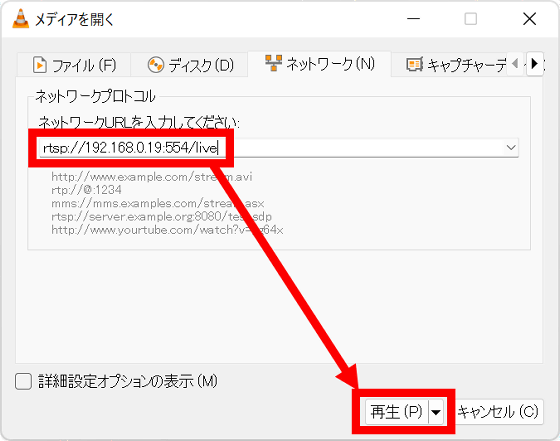This screenshot has width=560, height=441.
Task: Click the disc icon on ディスク tab
Action: point(156,65)
